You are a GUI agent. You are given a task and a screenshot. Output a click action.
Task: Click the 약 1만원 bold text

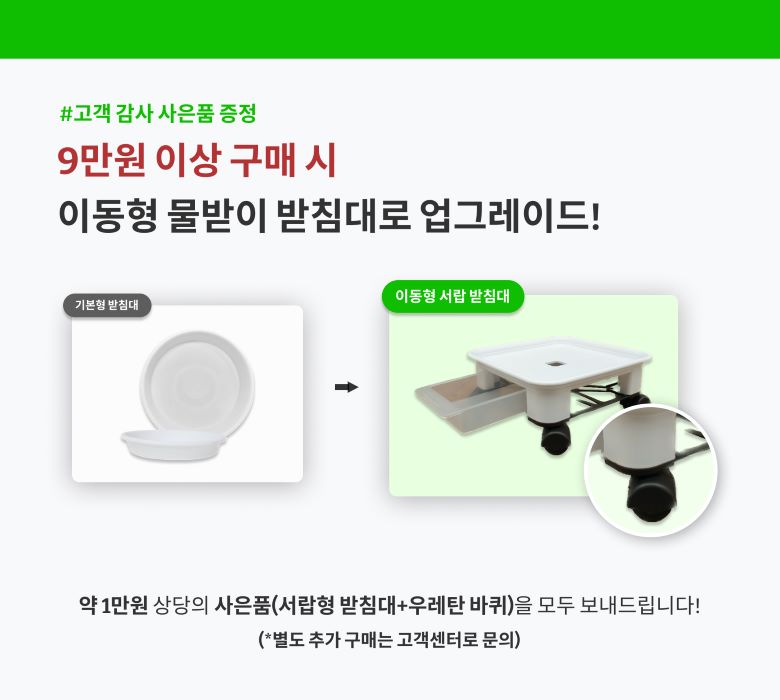(113, 605)
